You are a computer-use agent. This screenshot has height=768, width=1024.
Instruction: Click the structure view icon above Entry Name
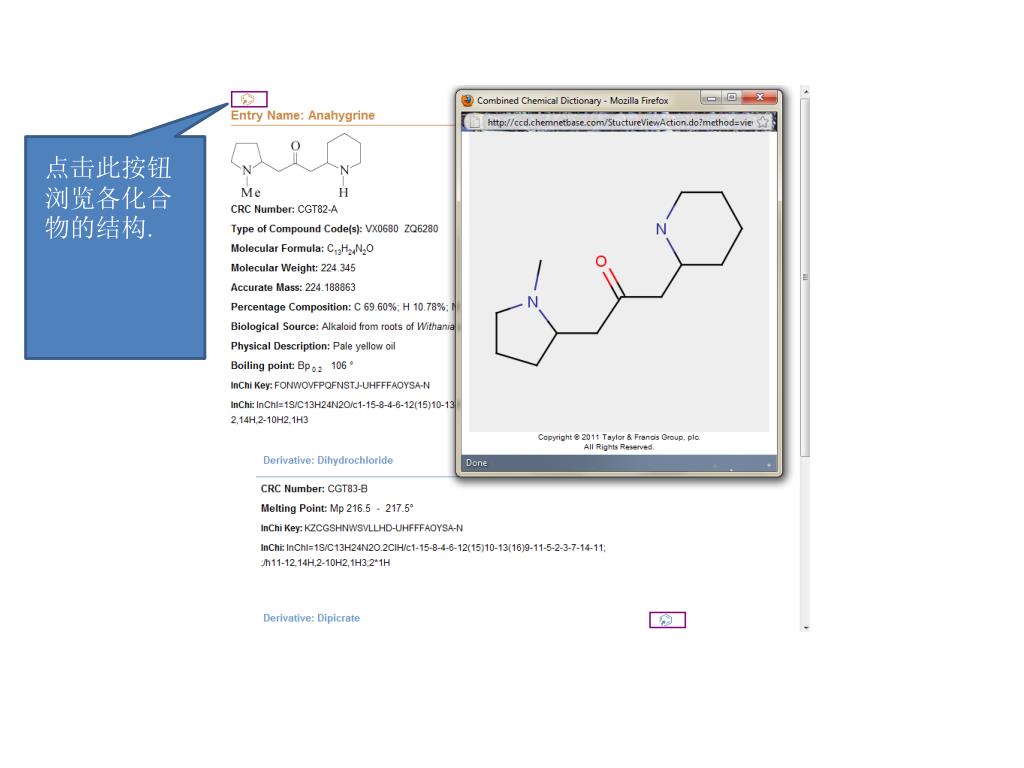click(x=249, y=99)
